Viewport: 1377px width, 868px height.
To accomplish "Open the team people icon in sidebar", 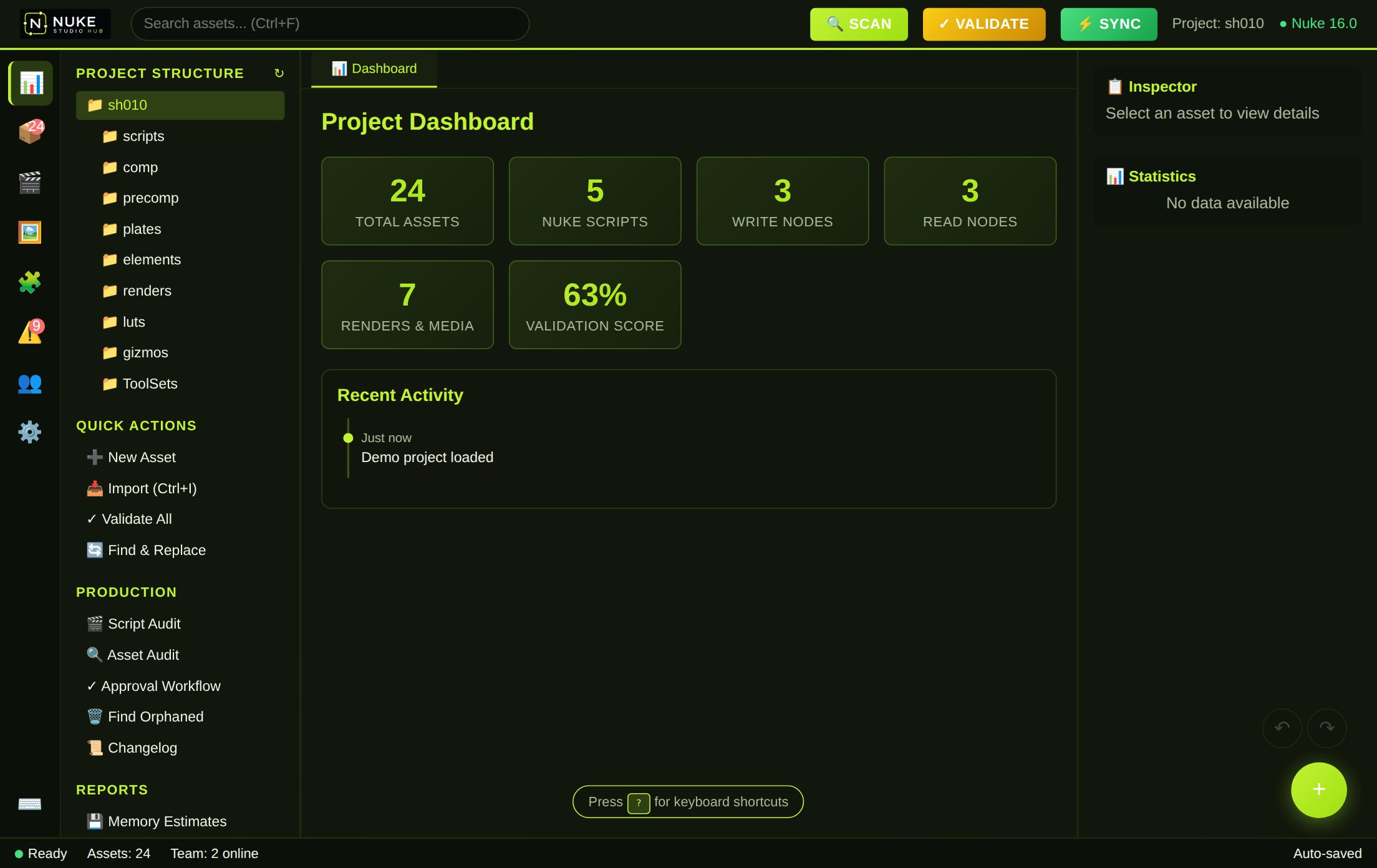I will click(31, 382).
